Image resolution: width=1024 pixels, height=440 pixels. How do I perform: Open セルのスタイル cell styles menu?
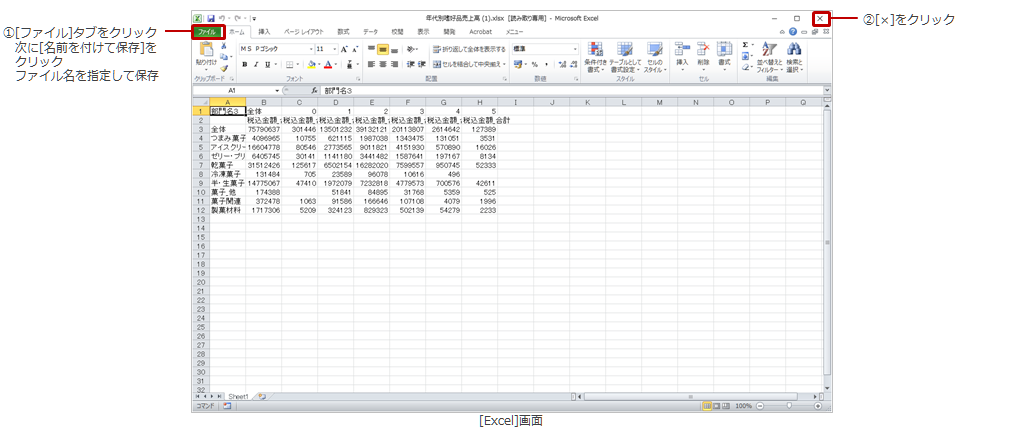click(654, 57)
